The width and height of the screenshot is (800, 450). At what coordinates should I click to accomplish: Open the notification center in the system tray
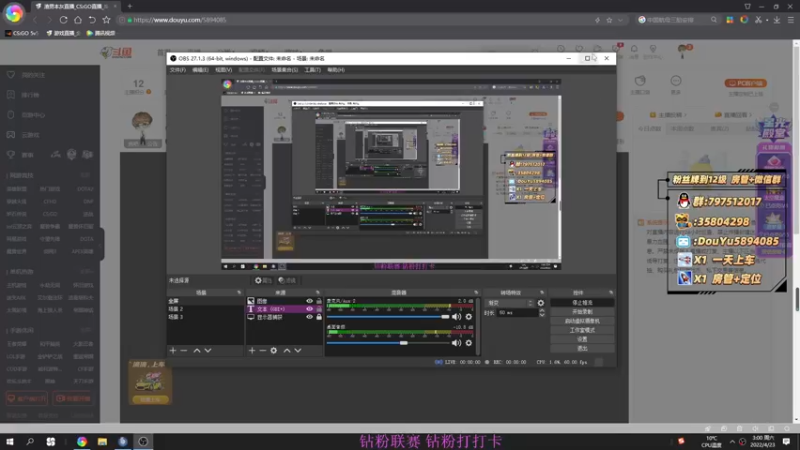(787, 441)
